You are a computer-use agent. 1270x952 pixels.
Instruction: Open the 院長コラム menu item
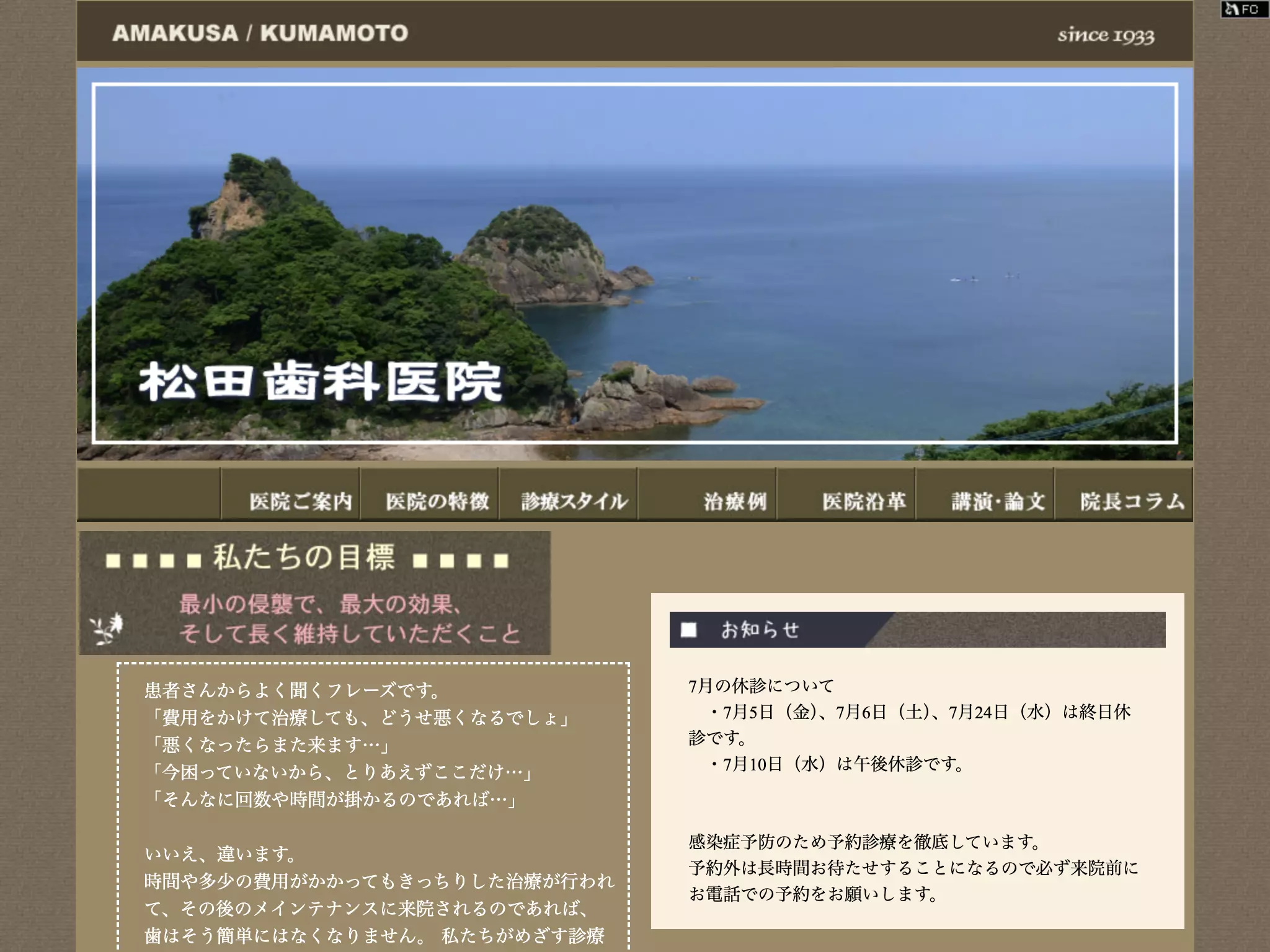(x=1124, y=494)
